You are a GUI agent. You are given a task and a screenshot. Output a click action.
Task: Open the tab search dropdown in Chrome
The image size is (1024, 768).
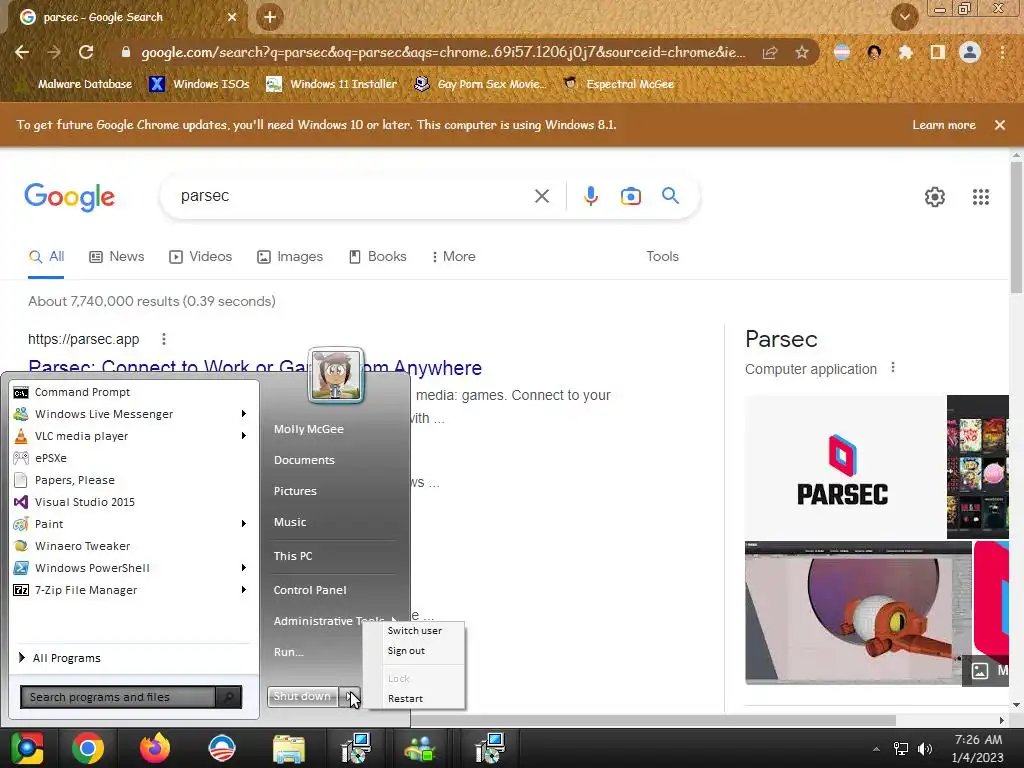pos(904,17)
